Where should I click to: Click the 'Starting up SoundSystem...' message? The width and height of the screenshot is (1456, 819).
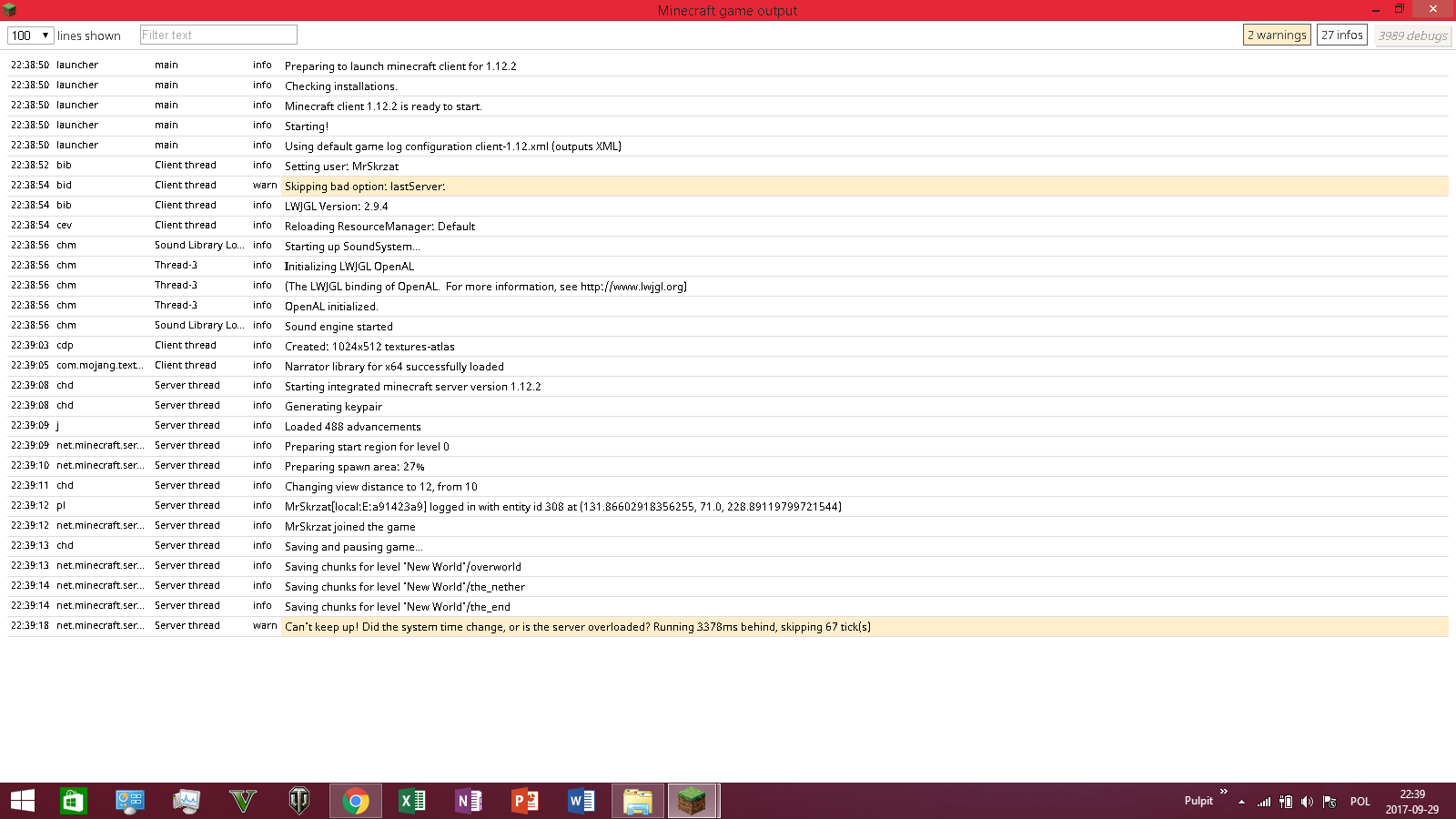click(353, 247)
